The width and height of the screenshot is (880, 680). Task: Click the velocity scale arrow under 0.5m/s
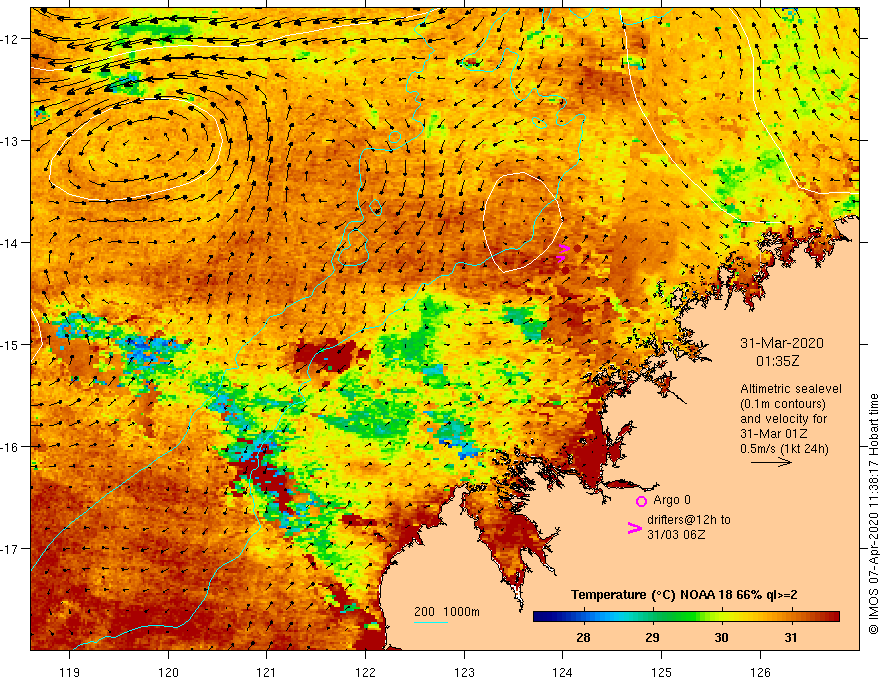[771, 462]
